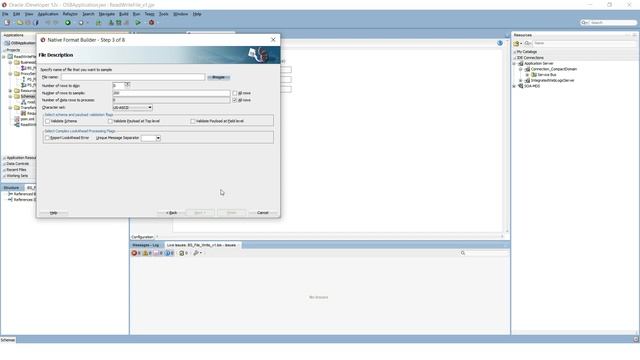Click the red errors filter icon in Issues log
The image size is (640, 360).
(x=134, y=253)
